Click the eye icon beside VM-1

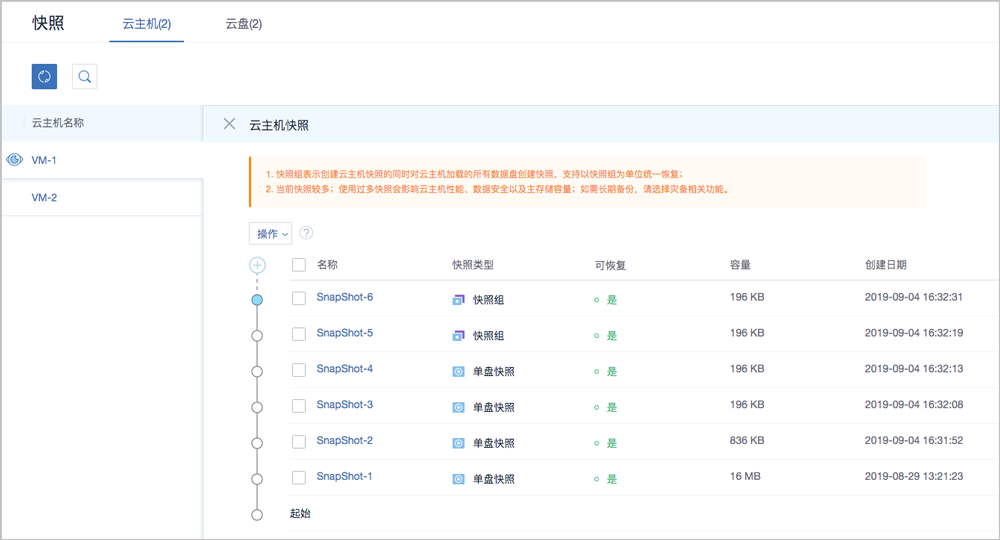(x=14, y=160)
